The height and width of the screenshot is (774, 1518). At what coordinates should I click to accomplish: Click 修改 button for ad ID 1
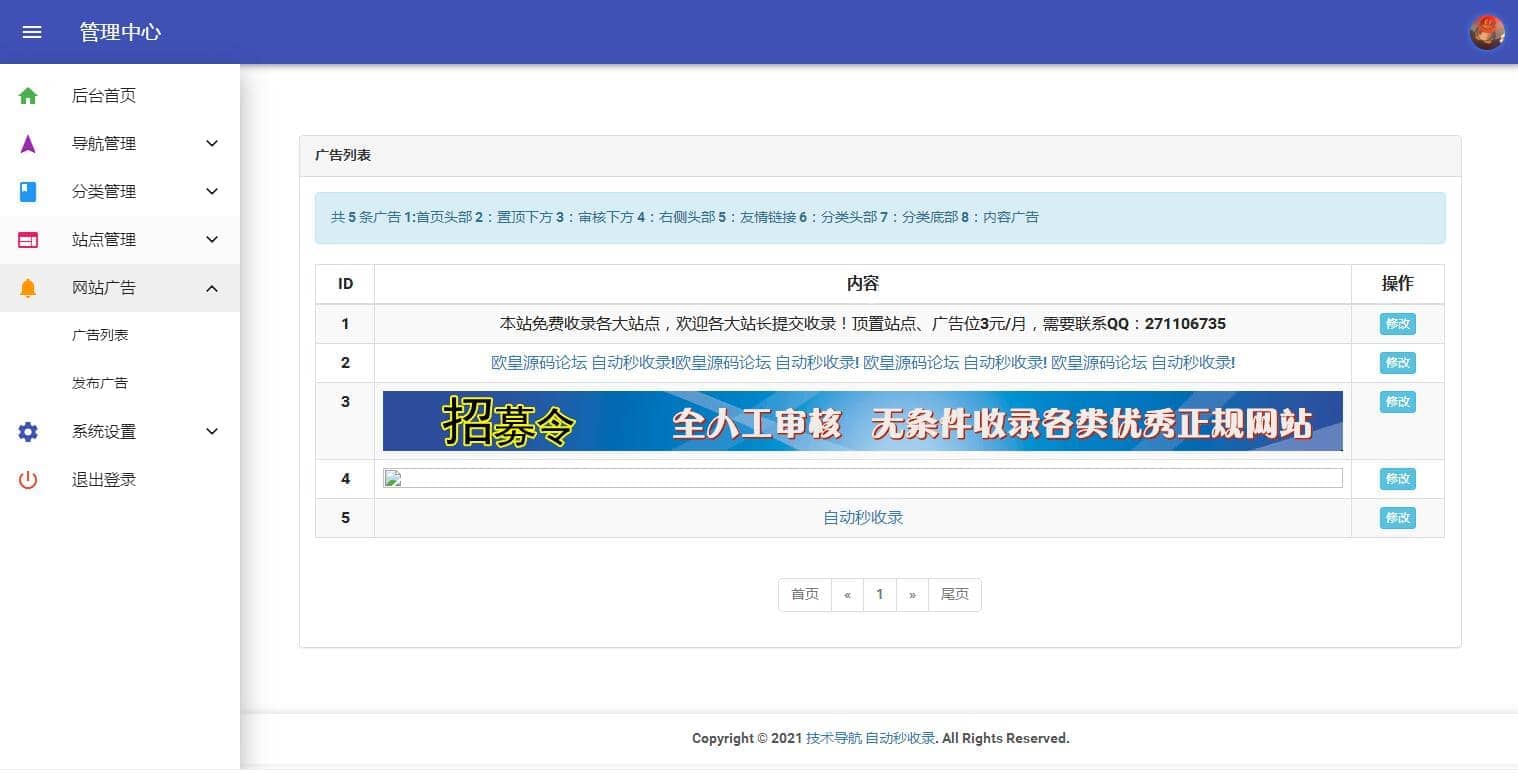click(1397, 324)
